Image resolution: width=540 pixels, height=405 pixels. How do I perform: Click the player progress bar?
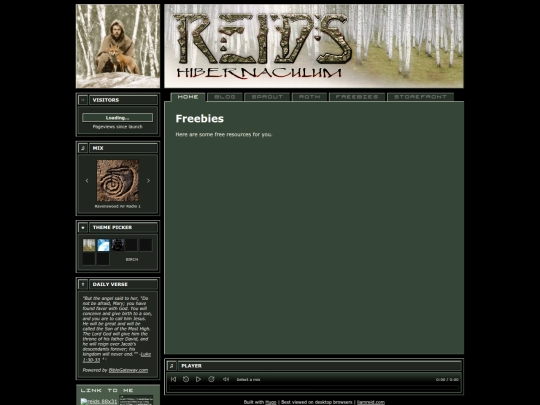coord(314,388)
